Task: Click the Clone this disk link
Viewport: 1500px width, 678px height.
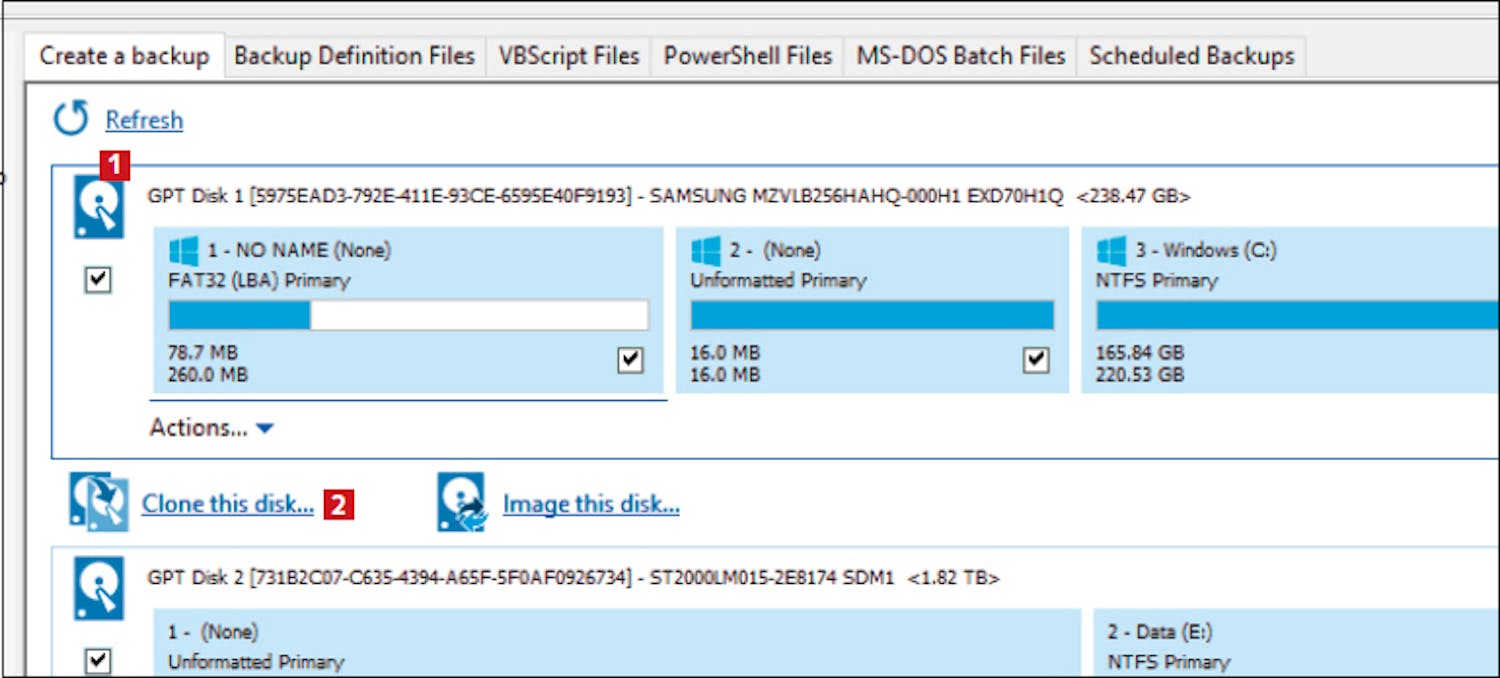Action: (227, 504)
